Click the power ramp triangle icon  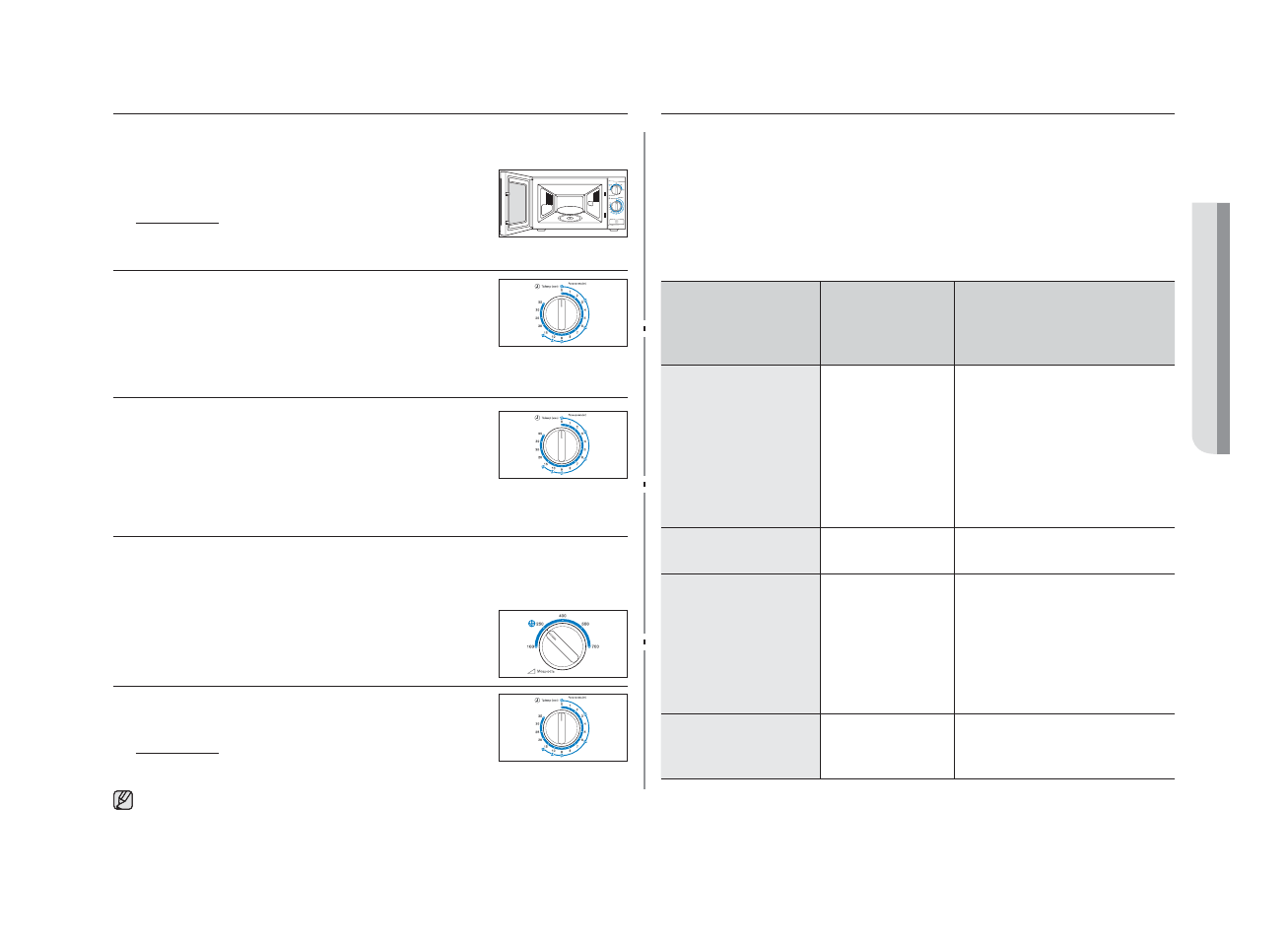click(530, 671)
